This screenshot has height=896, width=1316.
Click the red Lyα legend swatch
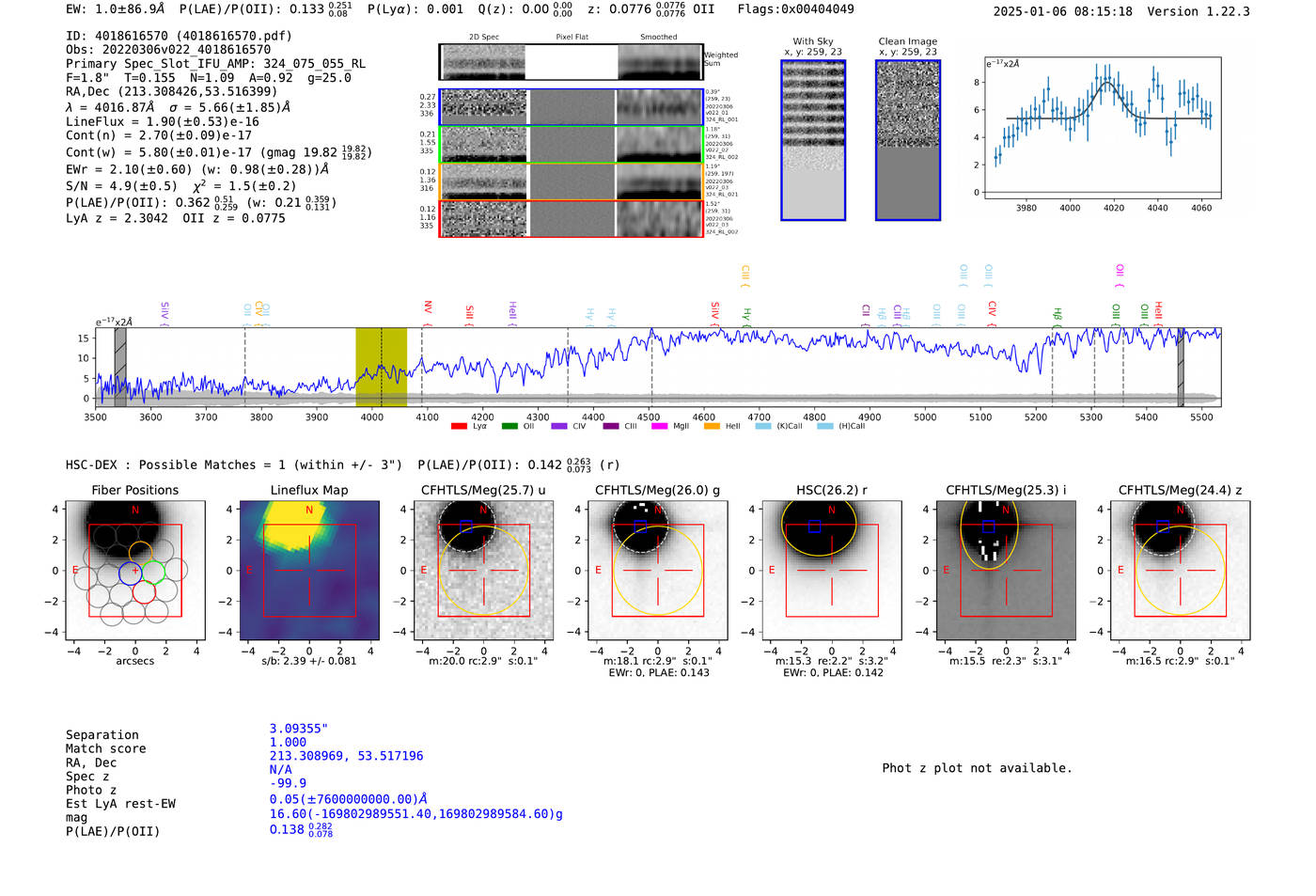[459, 426]
